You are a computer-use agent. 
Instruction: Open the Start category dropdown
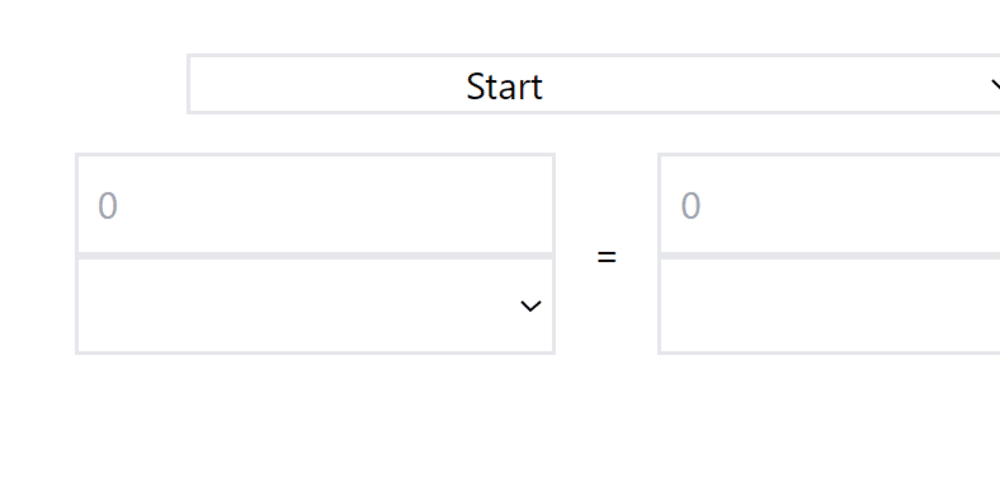tap(594, 85)
